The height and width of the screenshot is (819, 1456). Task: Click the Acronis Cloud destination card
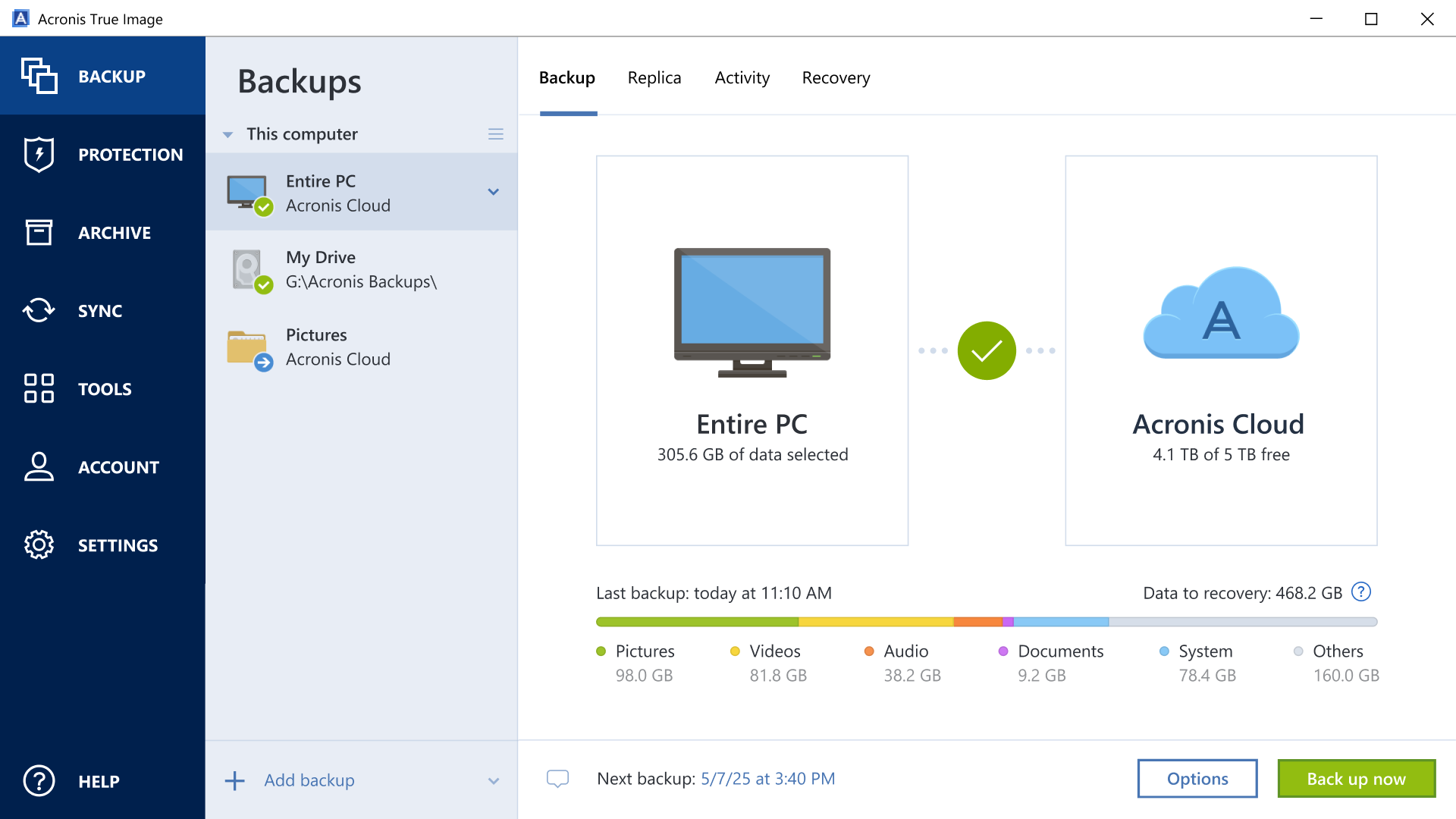[1220, 350]
